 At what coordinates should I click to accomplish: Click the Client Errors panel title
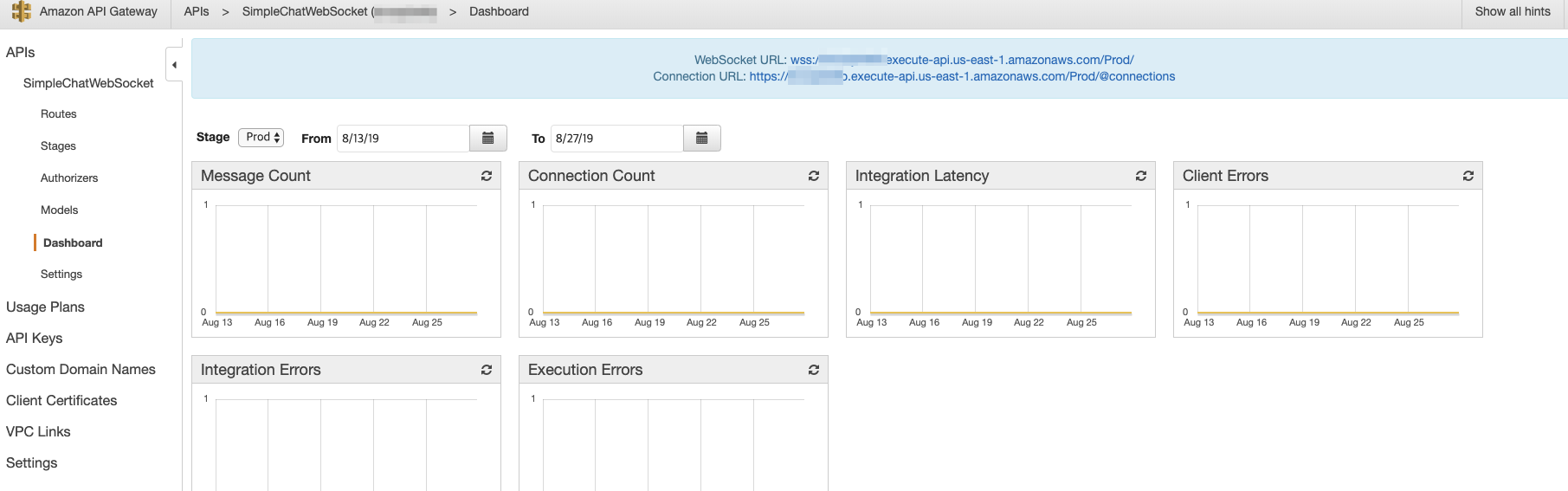click(x=1225, y=176)
